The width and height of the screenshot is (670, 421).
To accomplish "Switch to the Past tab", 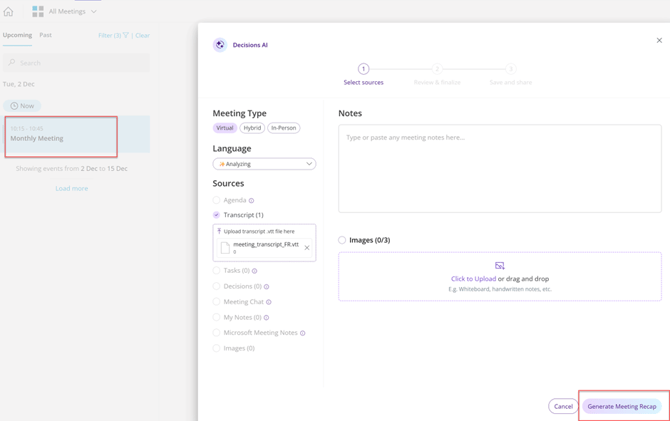I will pyautogui.click(x=45, y=35).
